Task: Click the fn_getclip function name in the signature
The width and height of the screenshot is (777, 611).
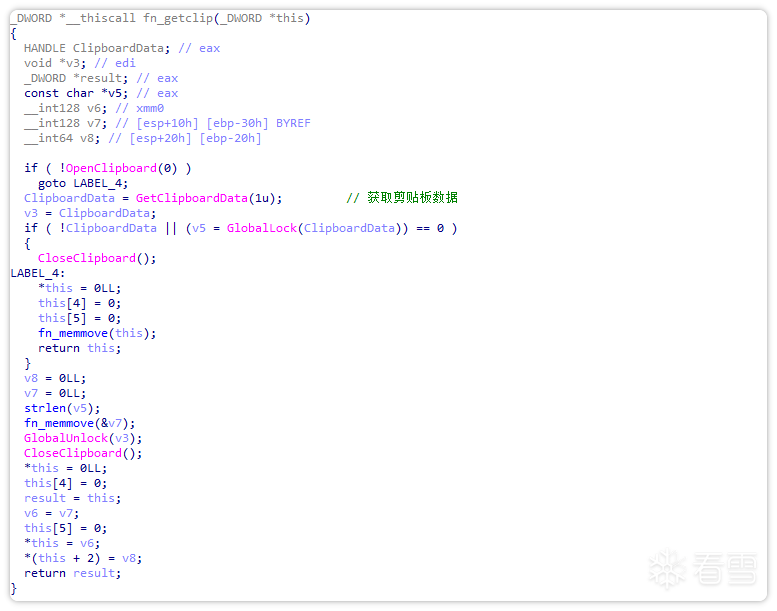Action: 178,18
